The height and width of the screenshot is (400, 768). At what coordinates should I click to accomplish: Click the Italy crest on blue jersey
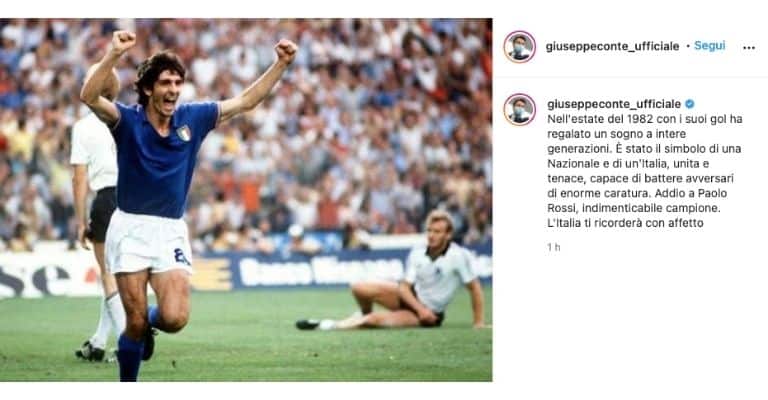183,133
